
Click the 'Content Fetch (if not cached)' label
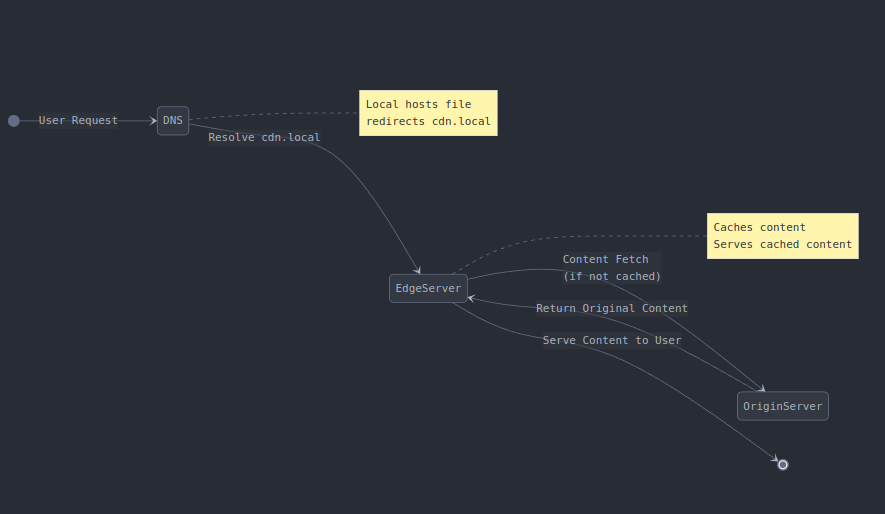(612, 267)
